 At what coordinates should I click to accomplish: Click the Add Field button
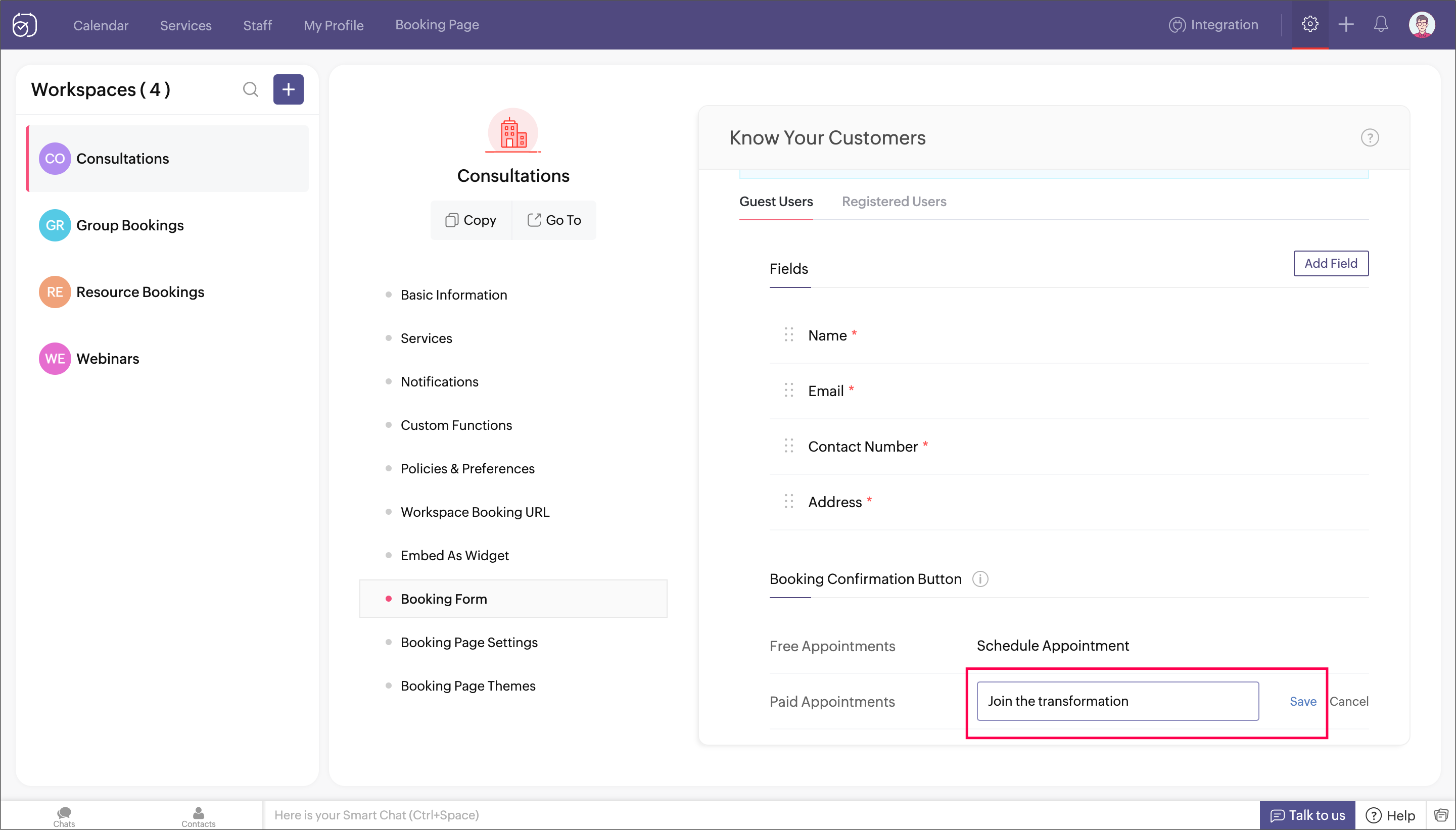pos(1330,263)
